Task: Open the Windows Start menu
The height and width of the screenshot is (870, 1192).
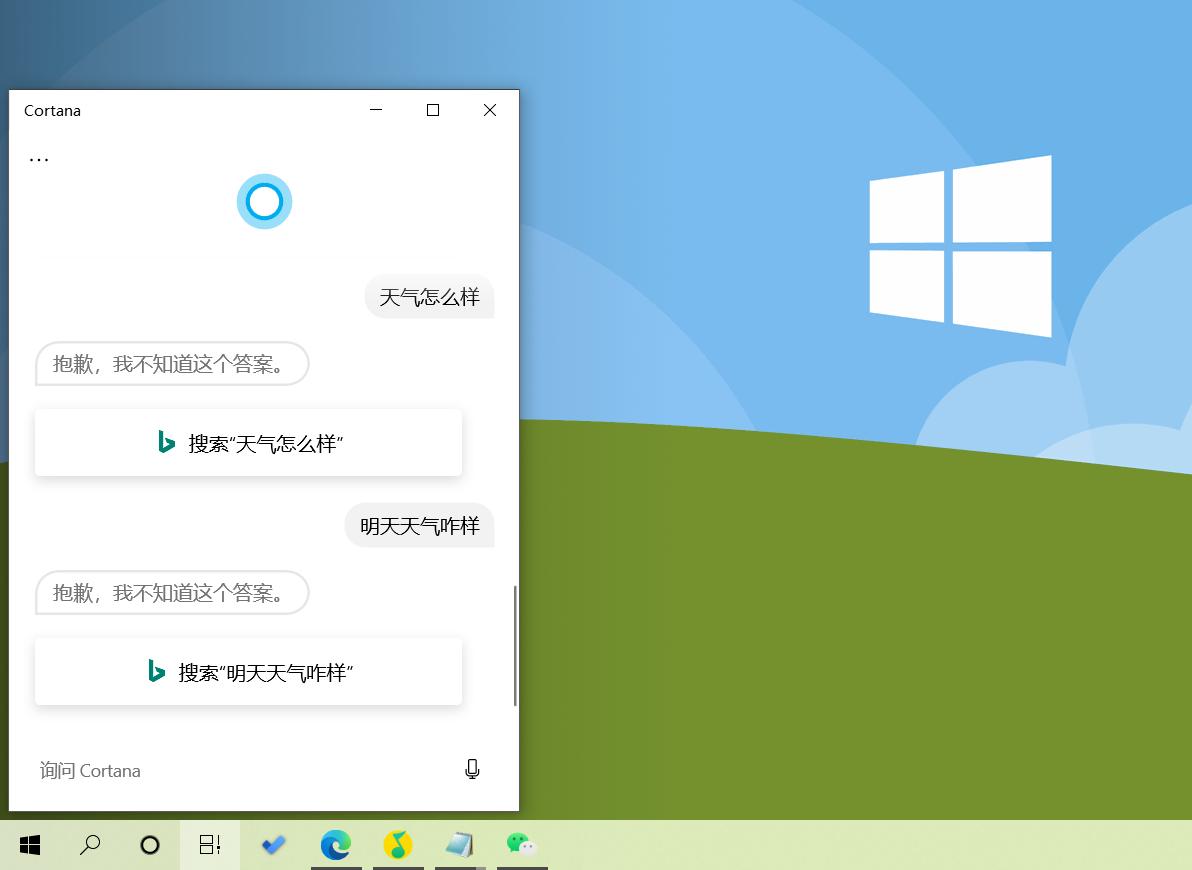Action: coord(30,845)
